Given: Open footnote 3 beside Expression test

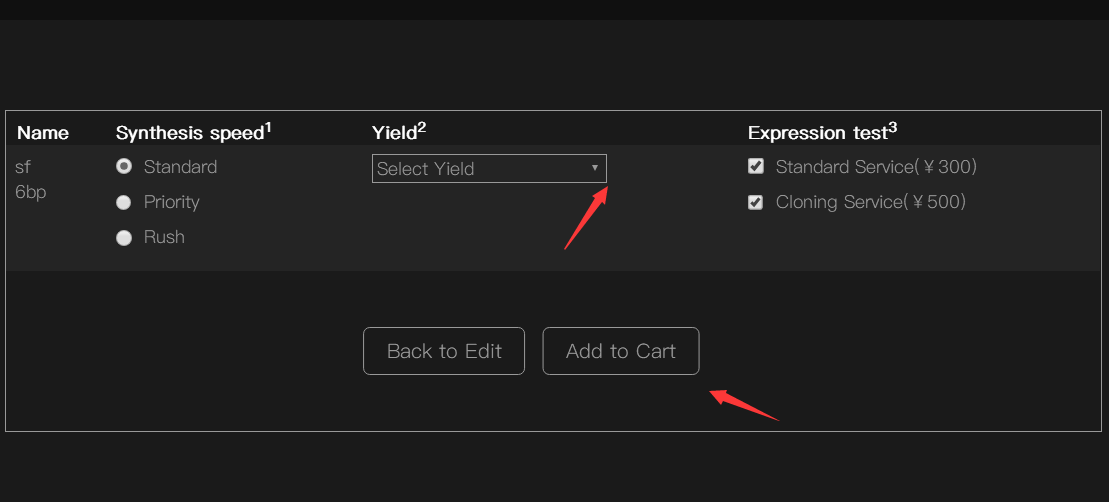Looking at the screenshot, I should tap(893, 128).
